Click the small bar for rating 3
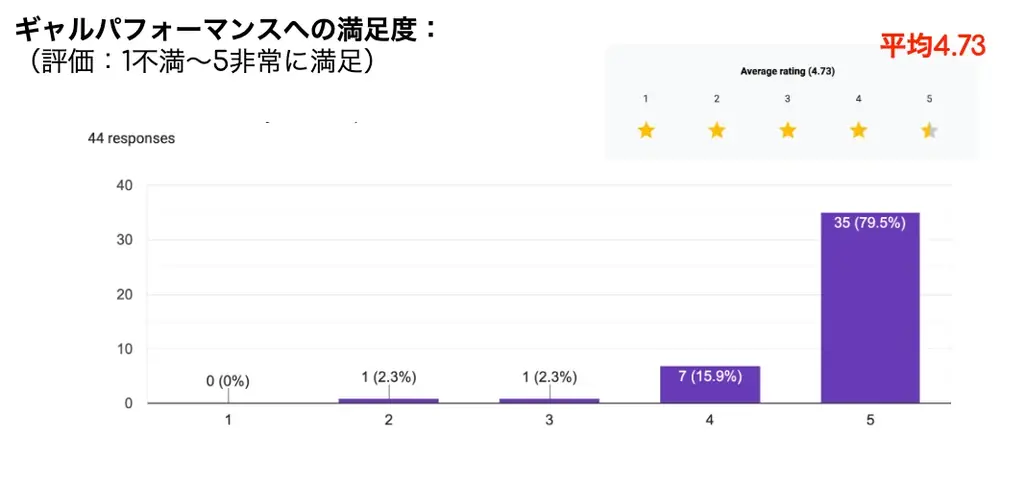Screen dimensions: 1024x484 click(549, 401)
